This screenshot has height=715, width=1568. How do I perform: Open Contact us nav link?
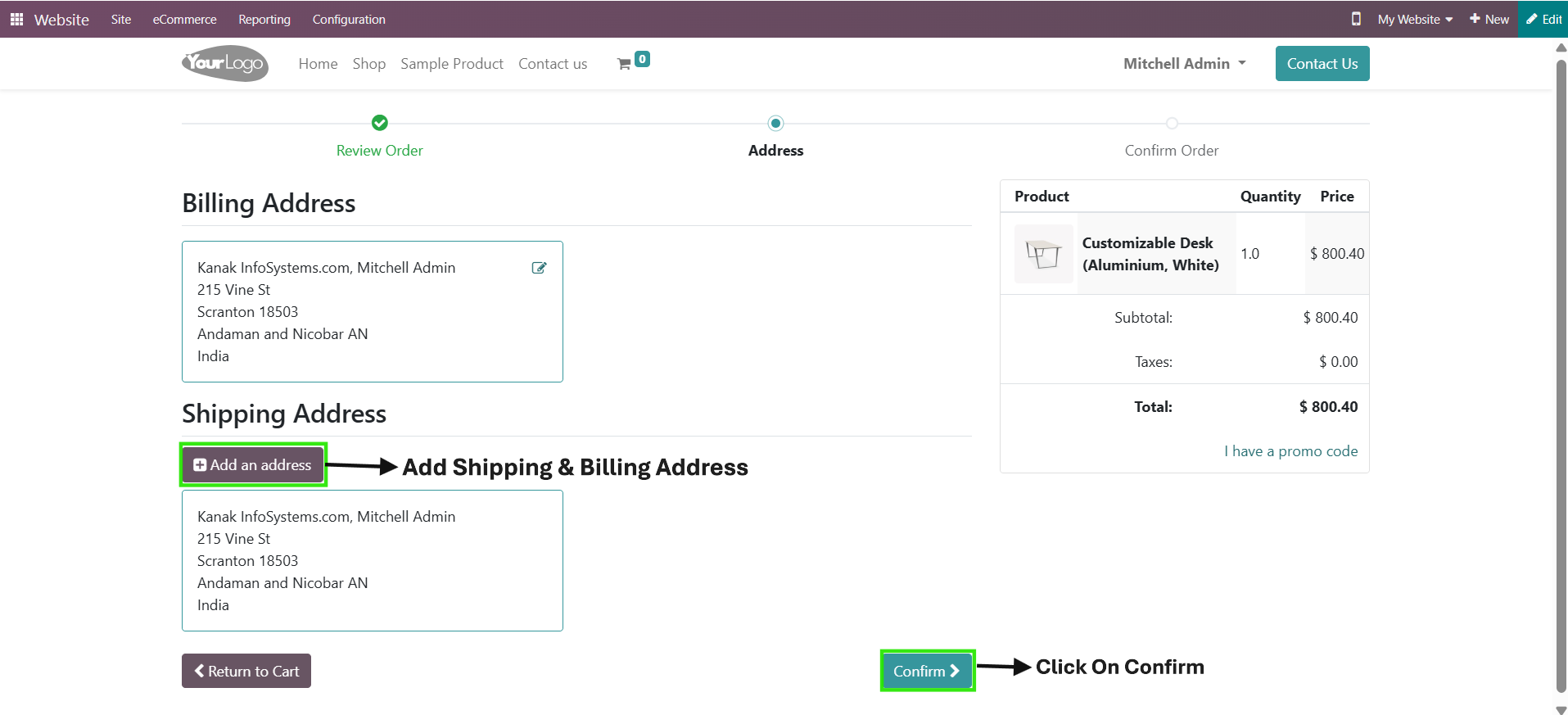[553, 63]
